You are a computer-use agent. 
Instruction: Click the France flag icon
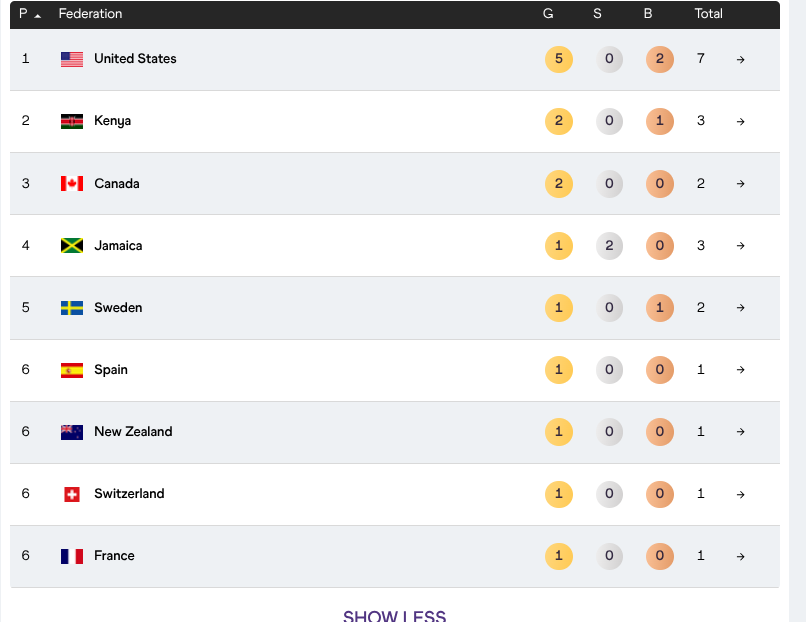click(72, 556)
